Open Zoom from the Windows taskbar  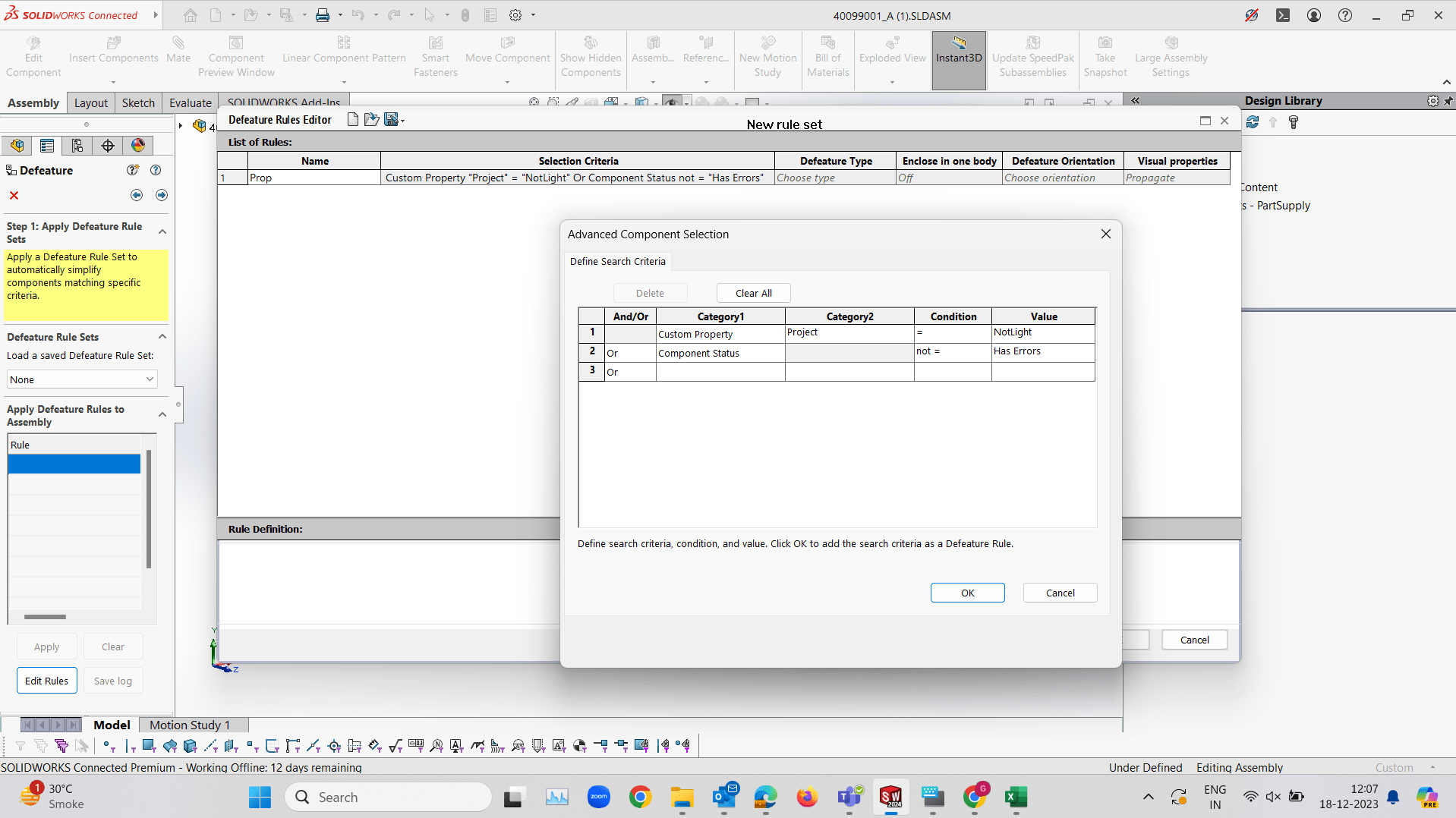(x=599, y=797)
